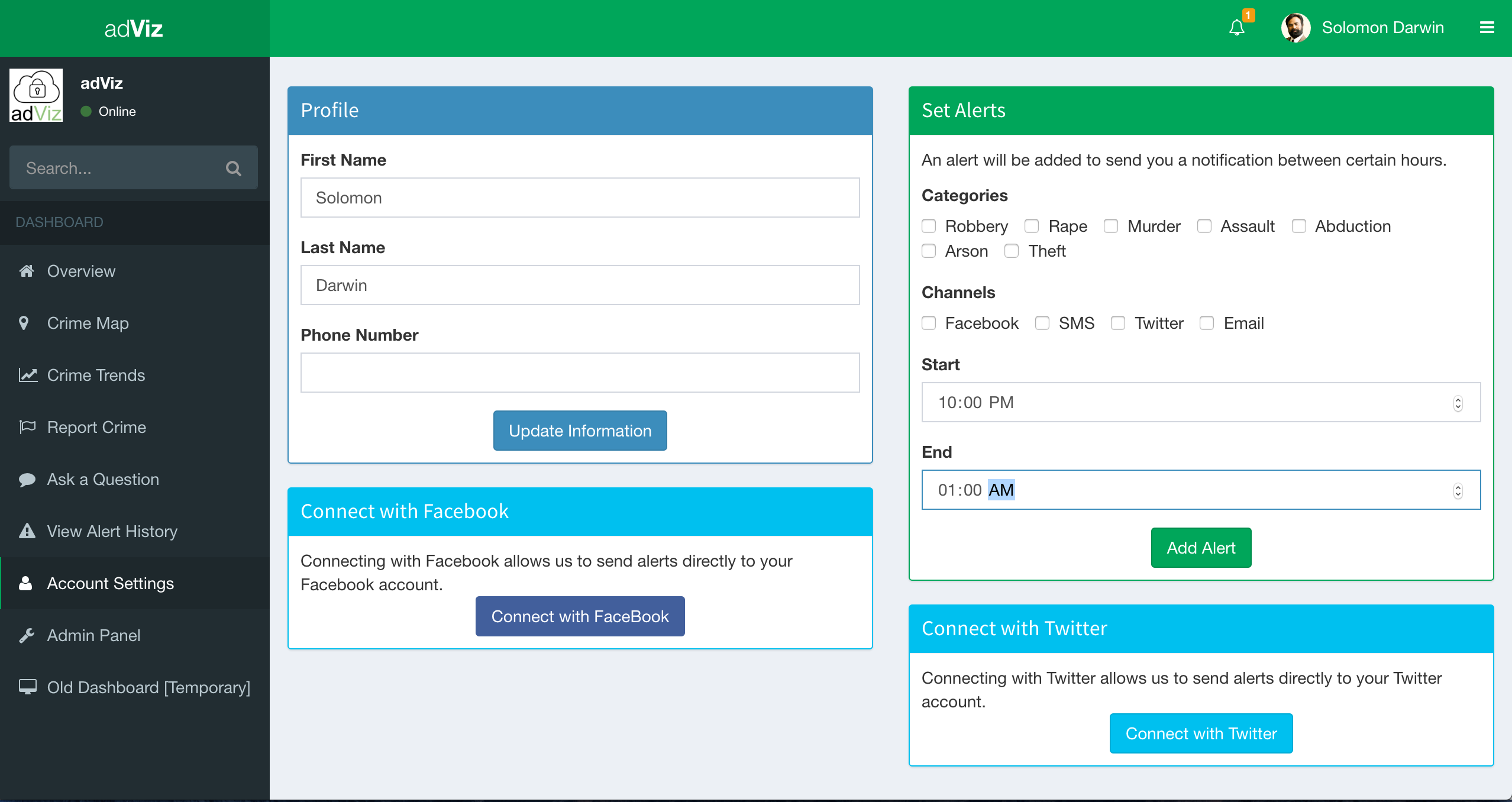Check the Assault checkbox
The height and width of the screenshot is (802, 1512).
click(x=1204, y=226)
